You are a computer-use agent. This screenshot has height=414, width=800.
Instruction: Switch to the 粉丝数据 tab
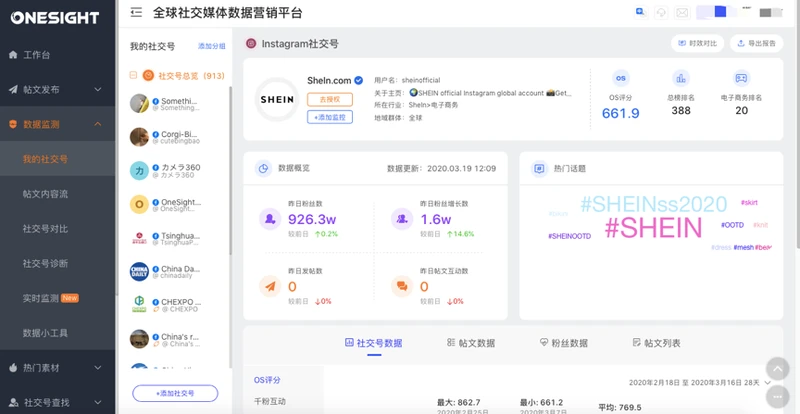click(563, 343)
